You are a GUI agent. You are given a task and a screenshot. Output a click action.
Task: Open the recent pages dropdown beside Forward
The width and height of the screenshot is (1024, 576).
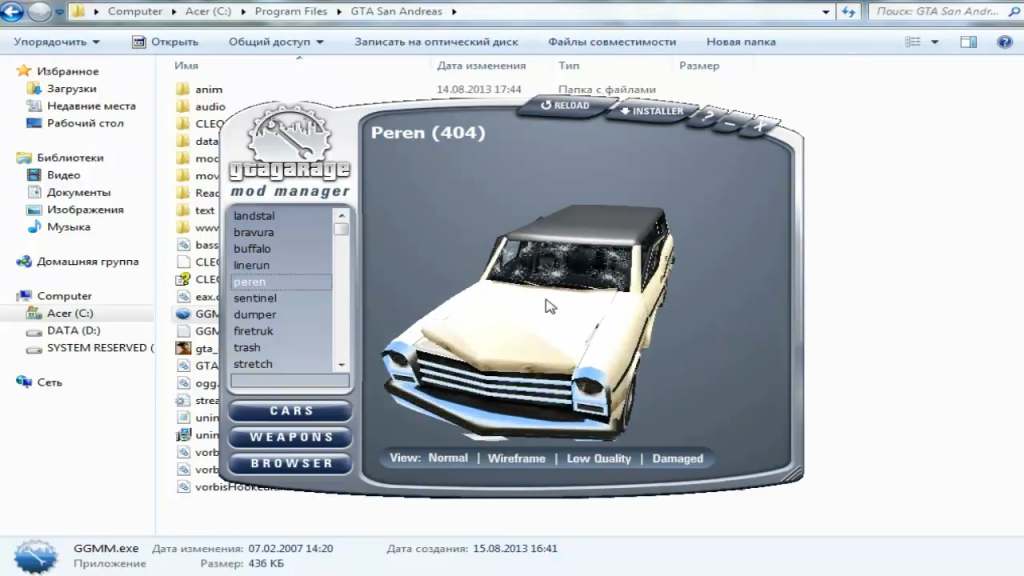point(59,12)
